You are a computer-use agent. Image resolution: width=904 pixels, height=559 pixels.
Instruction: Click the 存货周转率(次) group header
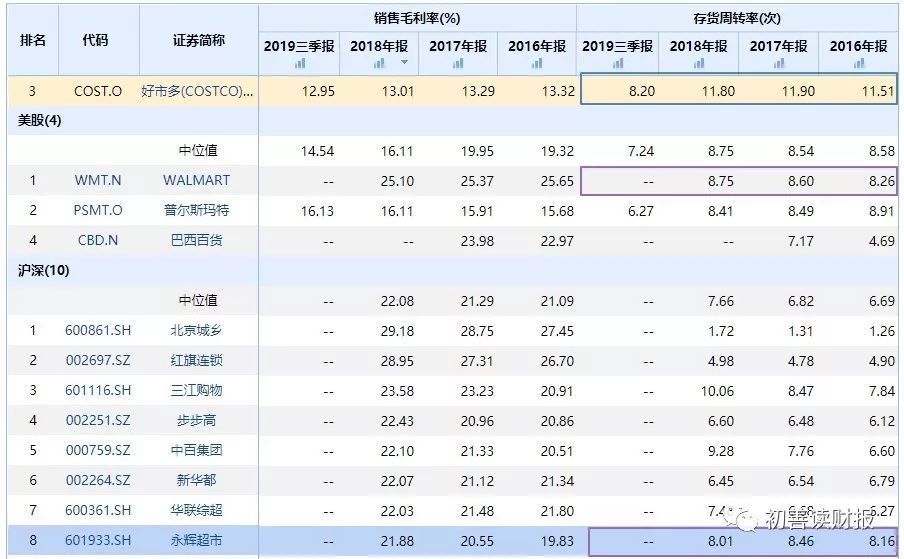click(x=737, y=18)
